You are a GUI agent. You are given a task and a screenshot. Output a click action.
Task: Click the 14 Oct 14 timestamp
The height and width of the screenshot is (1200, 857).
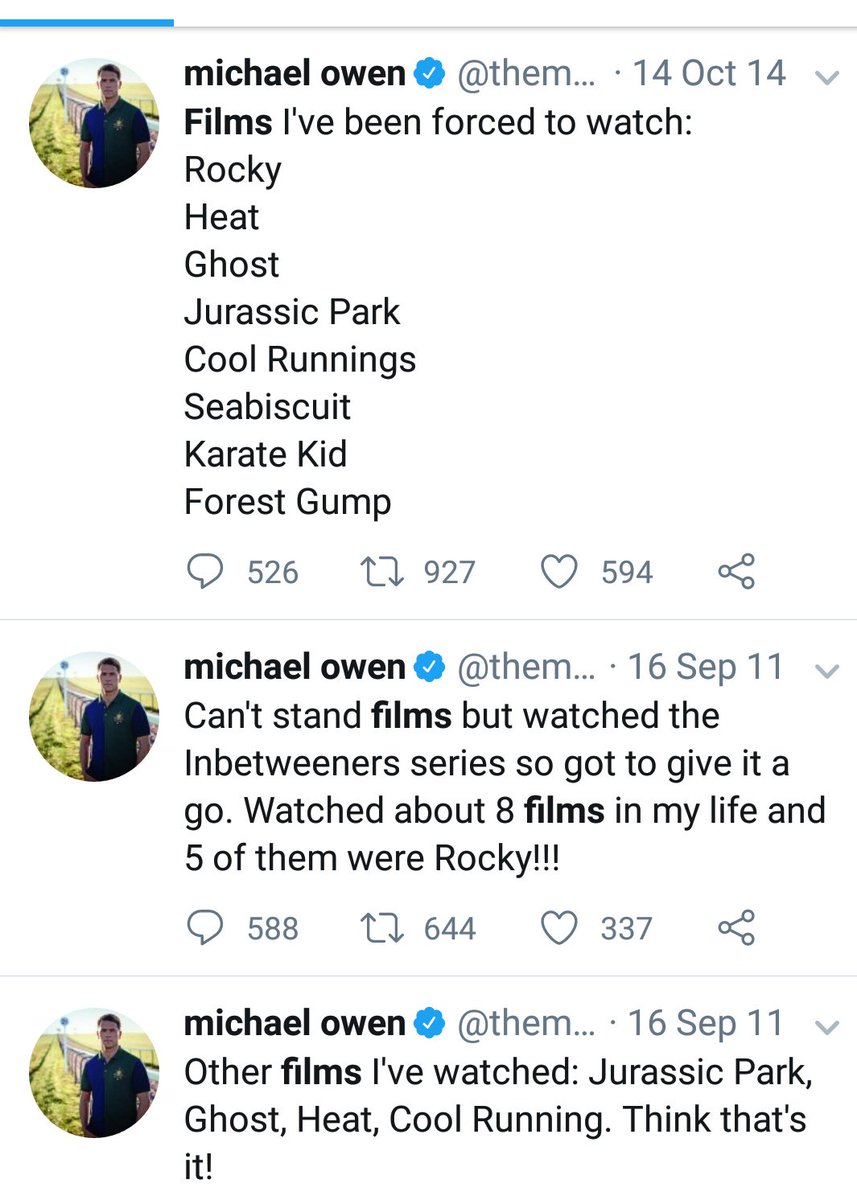tap(709, 74)
